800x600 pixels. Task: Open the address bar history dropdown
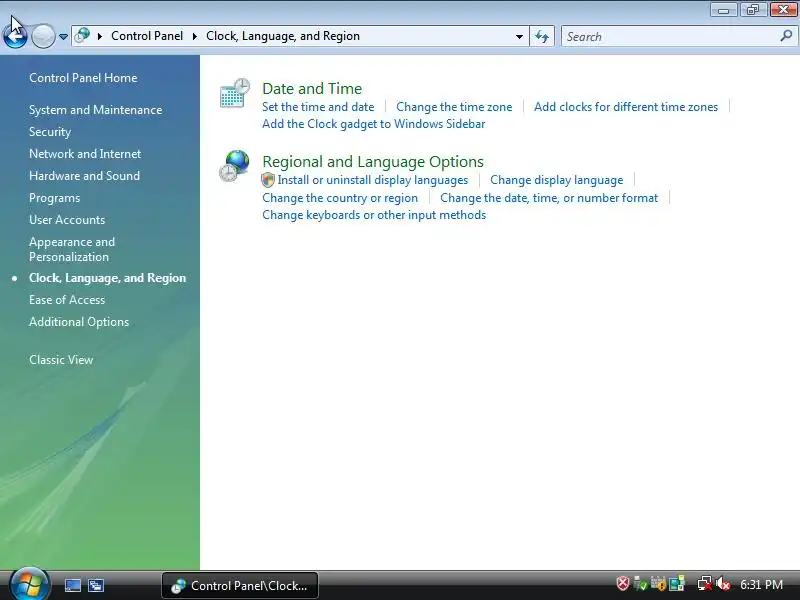[519, 37]
